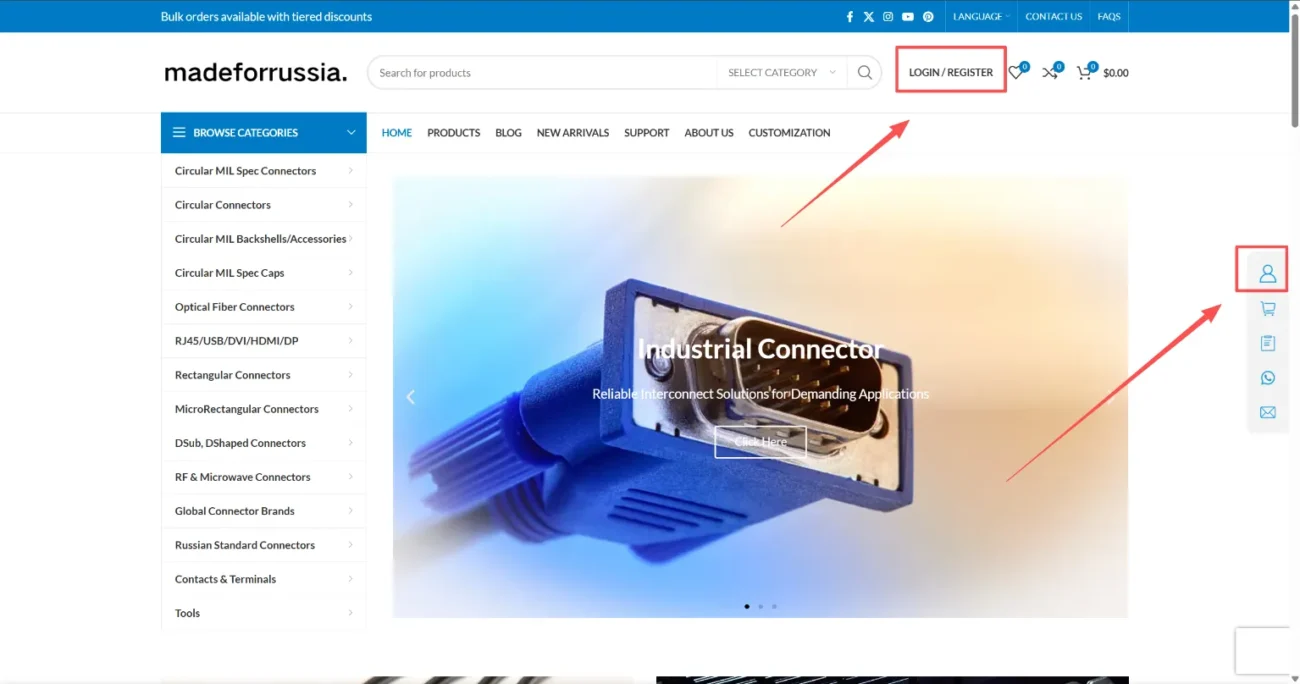Click the YouTube icon in top bar

(908, 17)
